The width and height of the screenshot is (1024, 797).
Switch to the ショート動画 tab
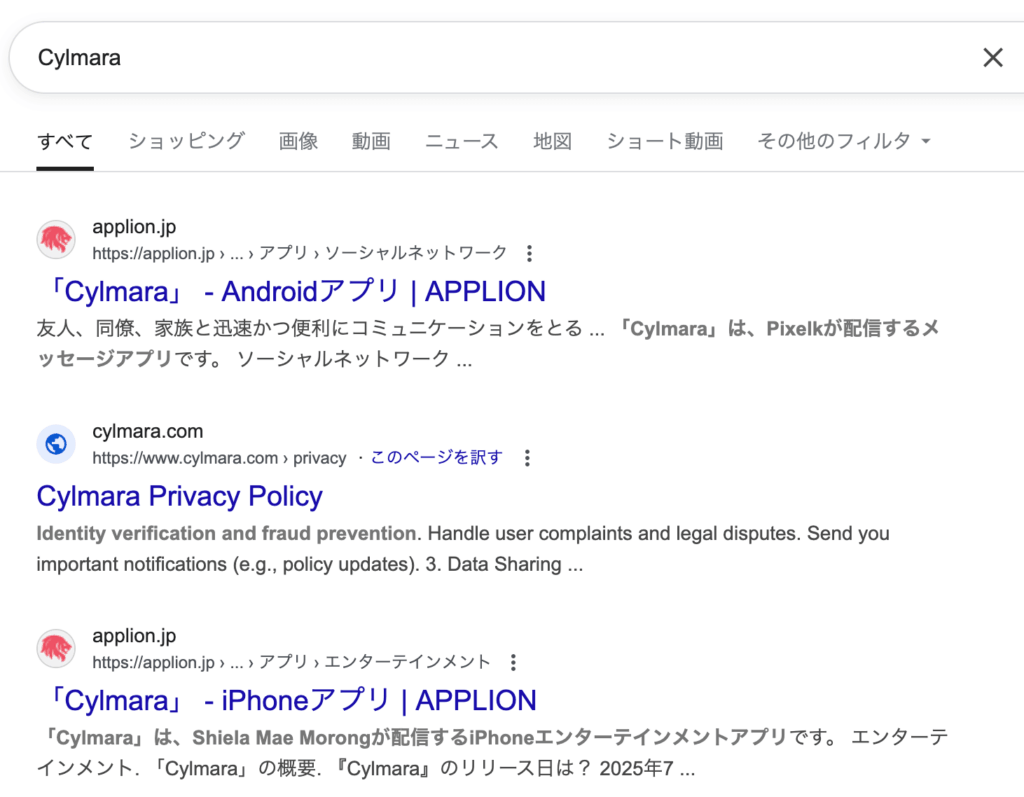pyautogui.click(x=665, y=141)
